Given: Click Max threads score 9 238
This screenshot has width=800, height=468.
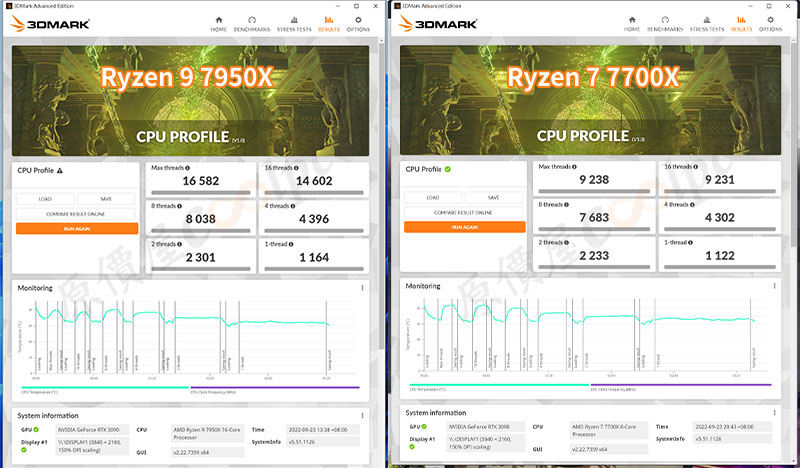Looking at the screenshot, I should [x=594, y=180].
